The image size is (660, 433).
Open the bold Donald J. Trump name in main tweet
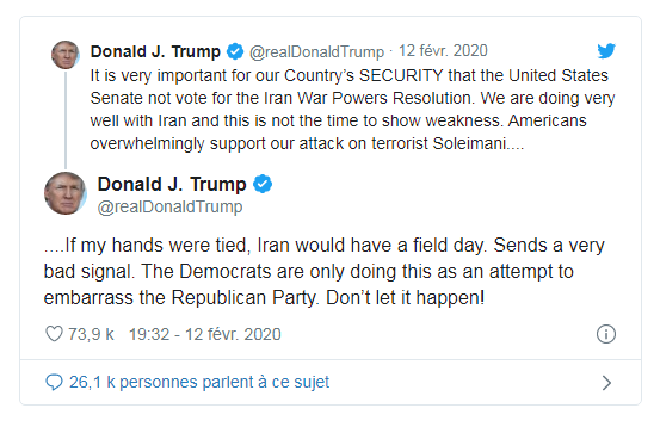coord(171,185)
